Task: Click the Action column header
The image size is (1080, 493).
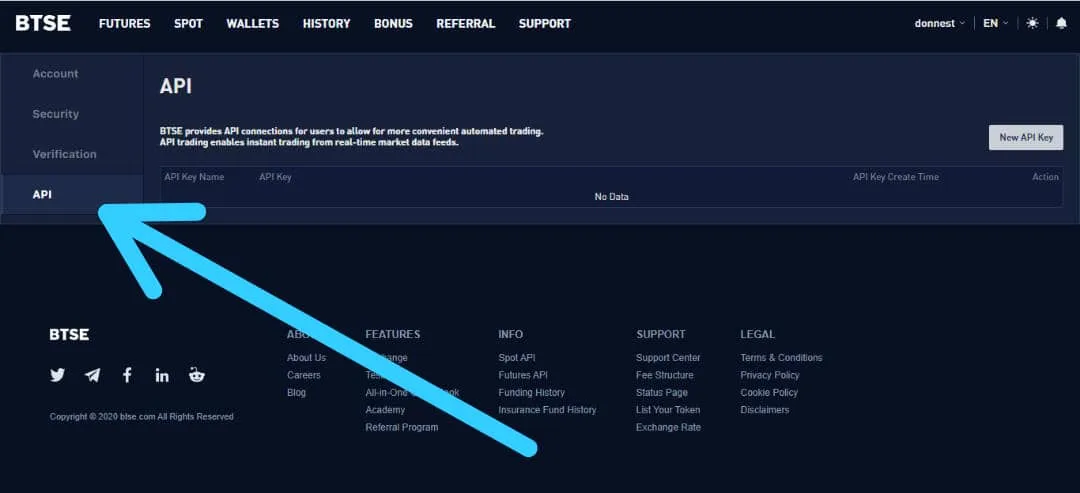Action: pyautogui.click(x=1045, y=177)
